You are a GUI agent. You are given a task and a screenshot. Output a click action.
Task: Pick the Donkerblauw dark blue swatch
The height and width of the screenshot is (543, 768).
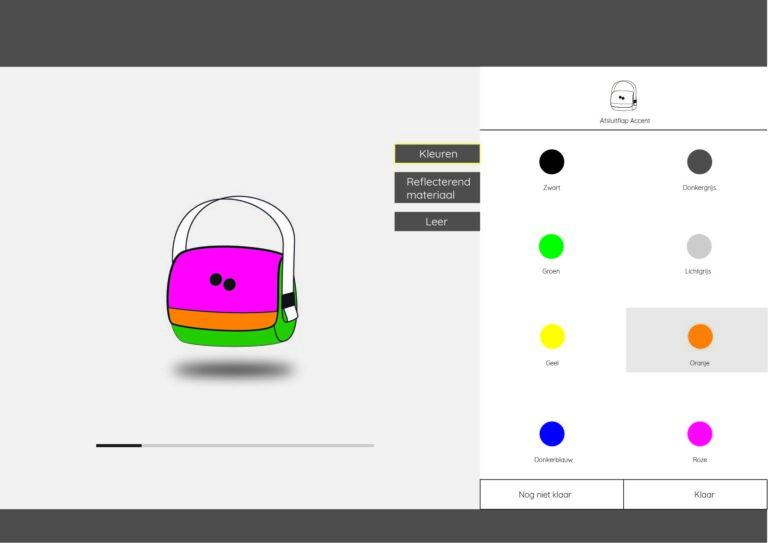click(x=552, y=434)
